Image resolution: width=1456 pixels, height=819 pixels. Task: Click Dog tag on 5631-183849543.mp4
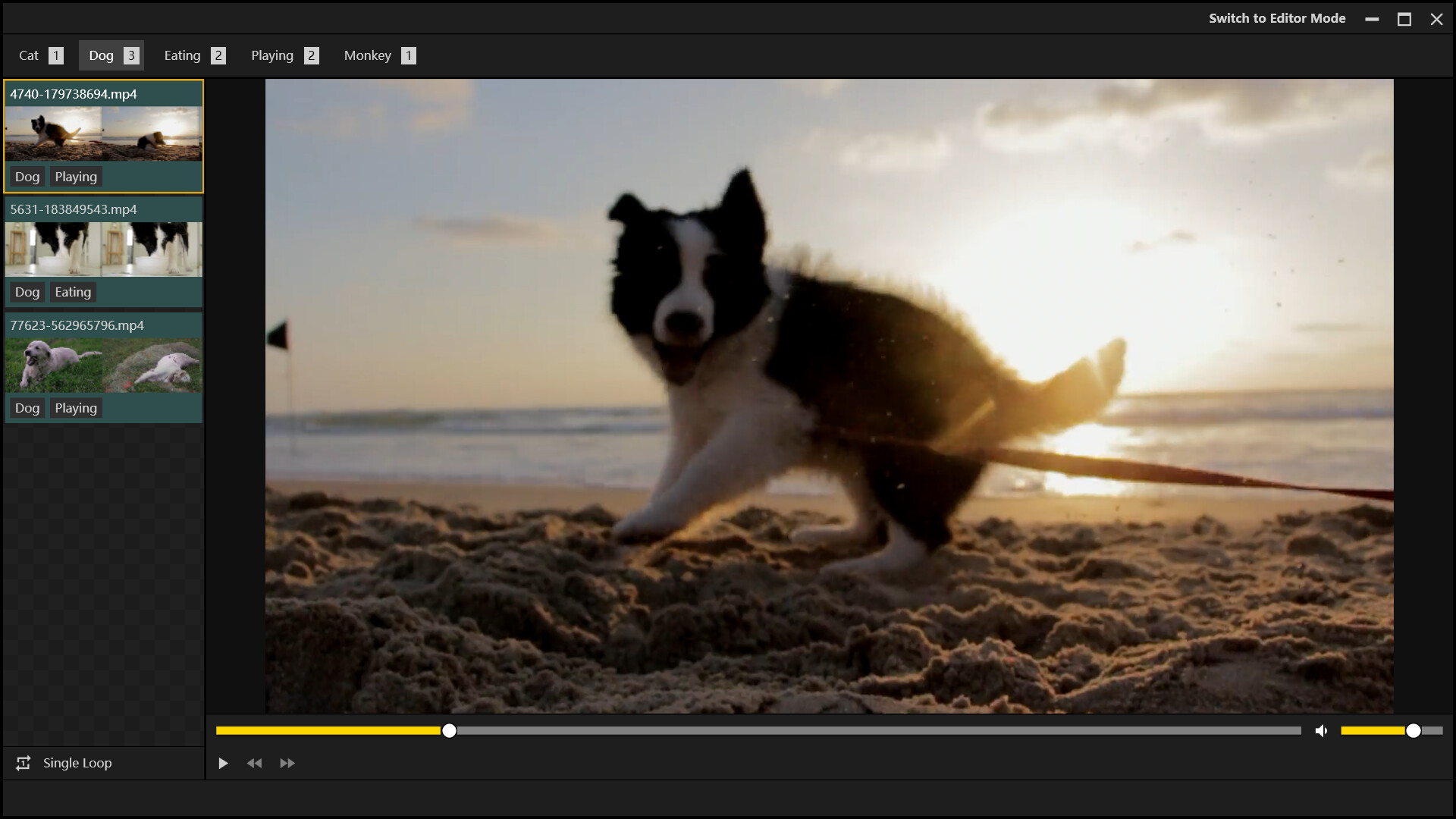pyautogui.click(x=27, y=292)
